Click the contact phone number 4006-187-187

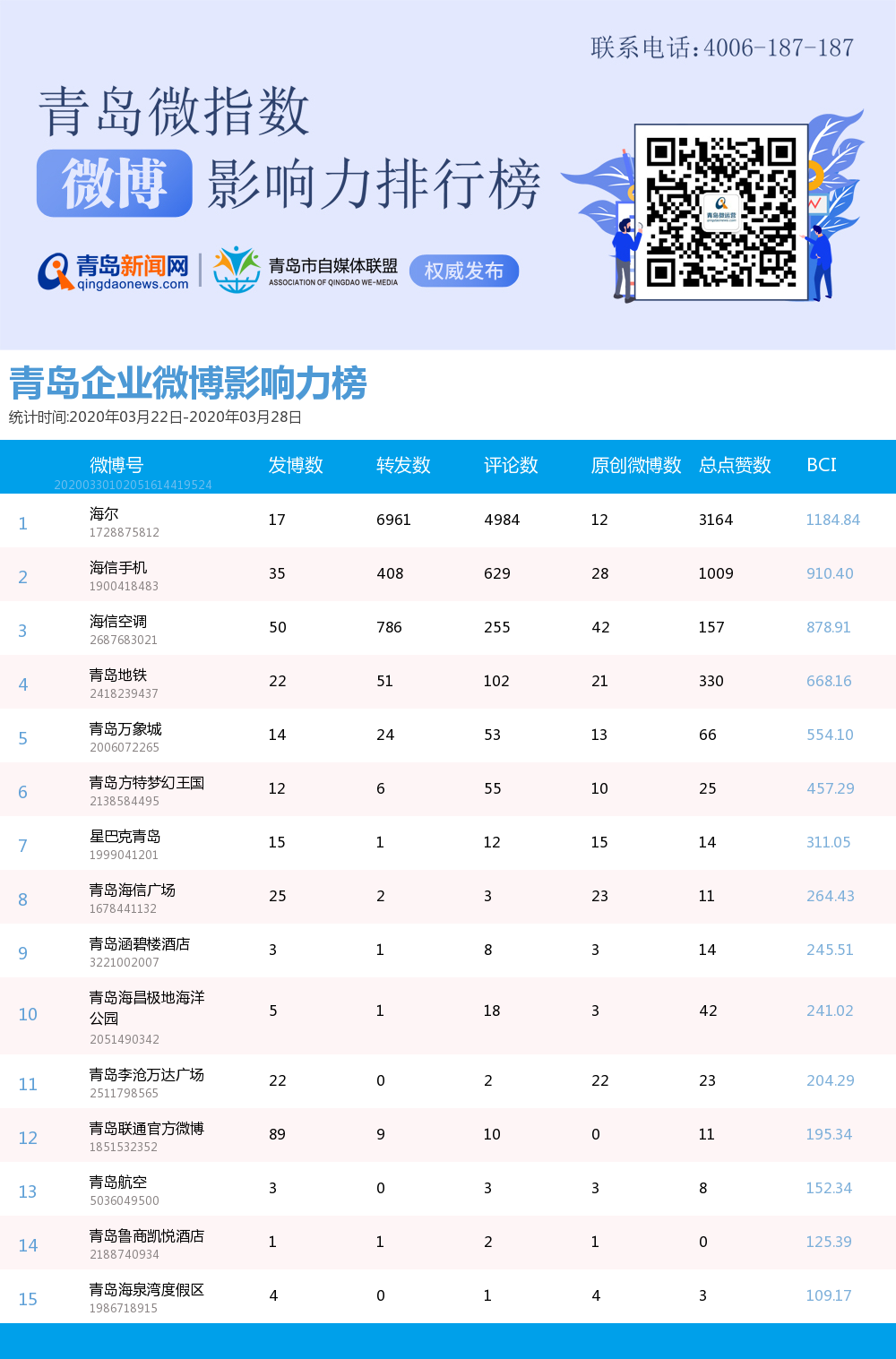pyautogui.click(x=779, y=47)
